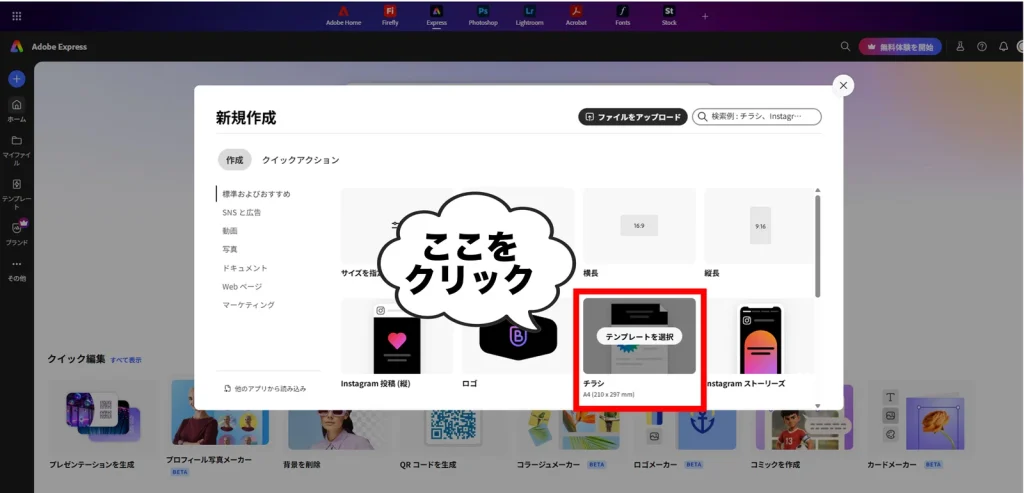Open Lightroom from the top app bar

click(x=529, y=16)
